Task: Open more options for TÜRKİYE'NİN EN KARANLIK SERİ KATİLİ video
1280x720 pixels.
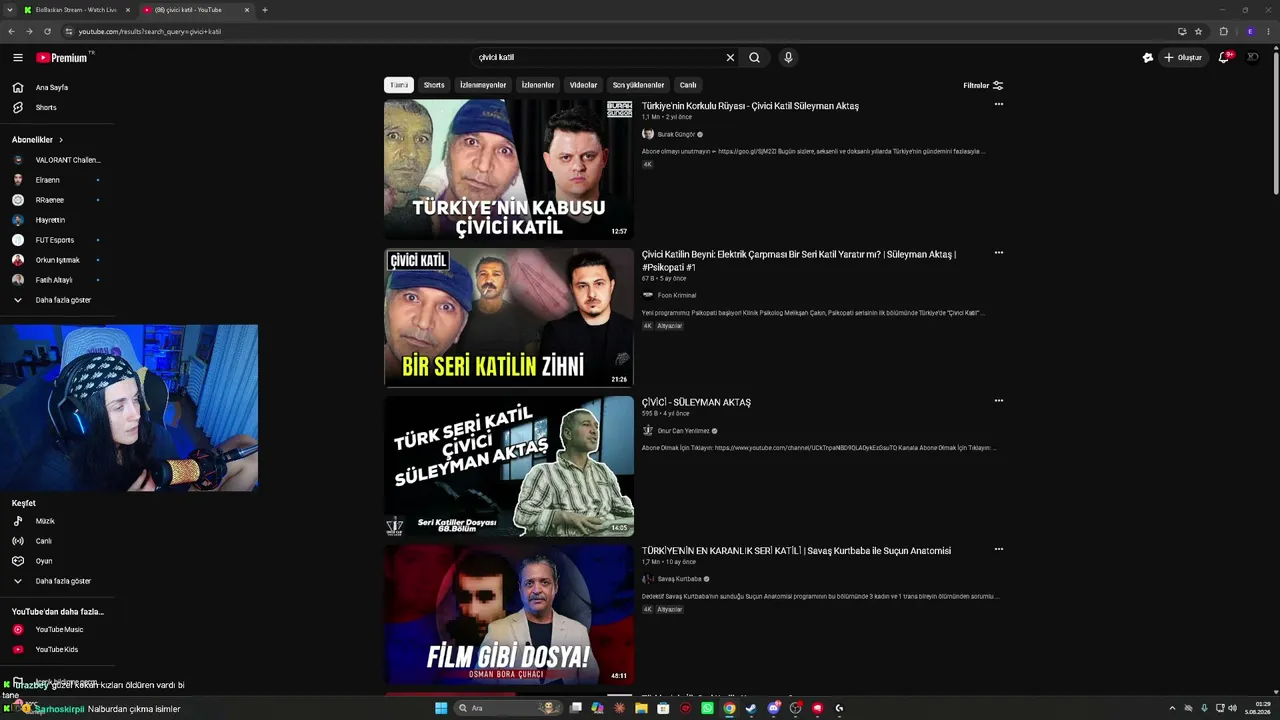Action: 998,549
